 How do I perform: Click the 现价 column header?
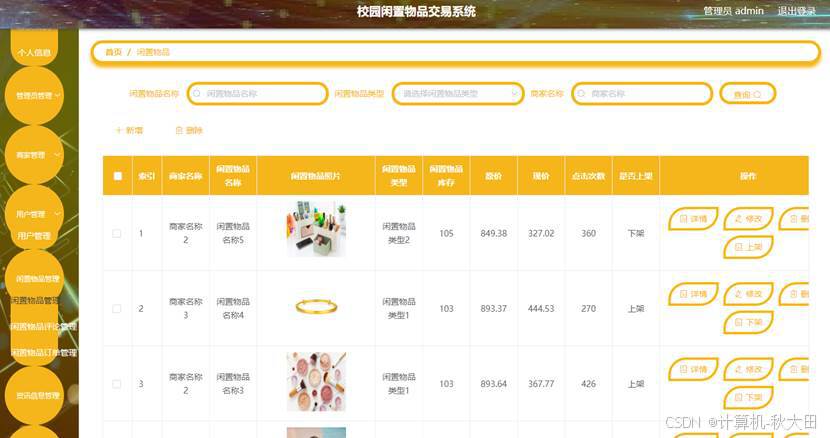pos(541,176)
